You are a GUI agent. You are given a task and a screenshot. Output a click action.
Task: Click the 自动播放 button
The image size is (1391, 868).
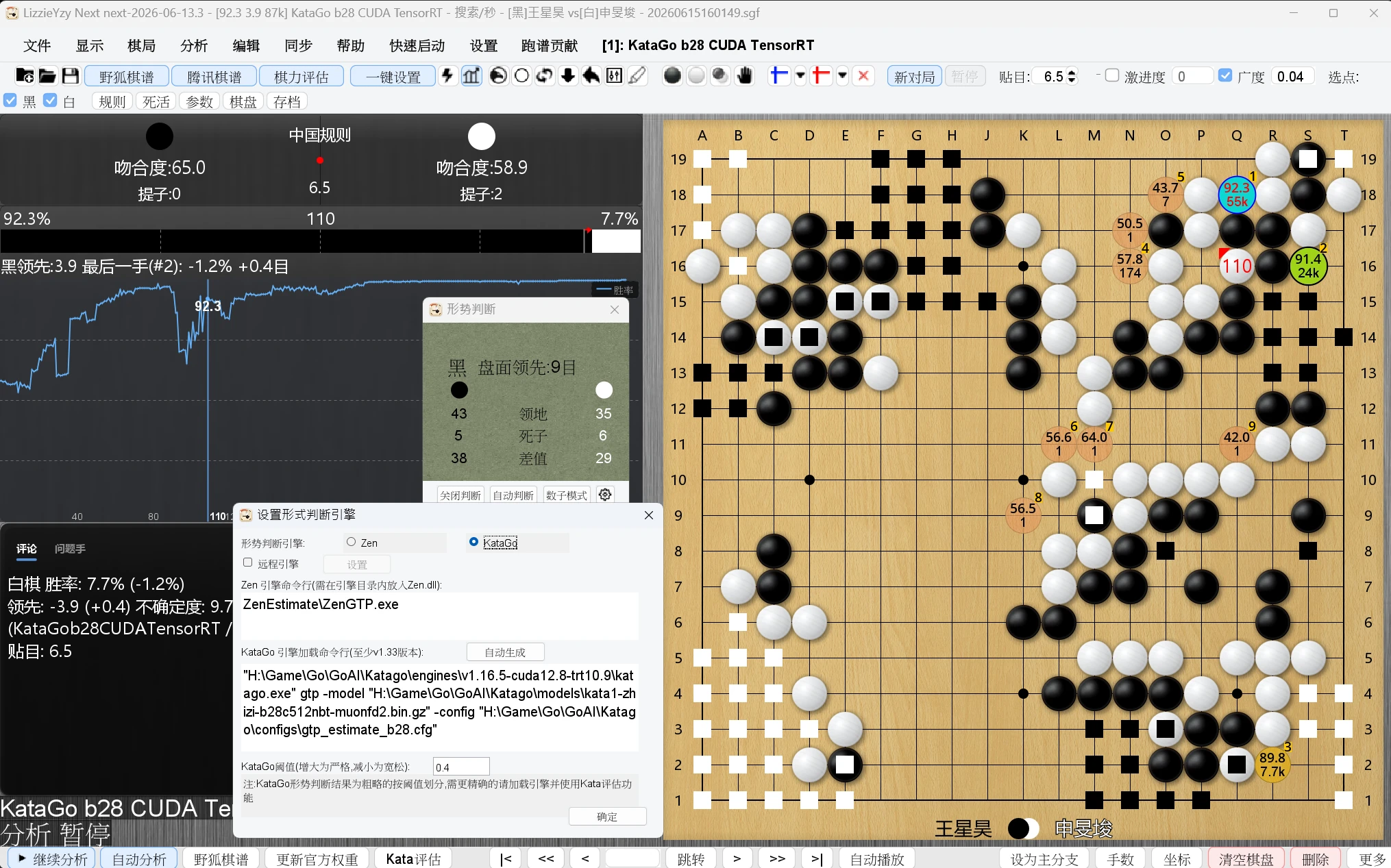(x=877, y=858)
